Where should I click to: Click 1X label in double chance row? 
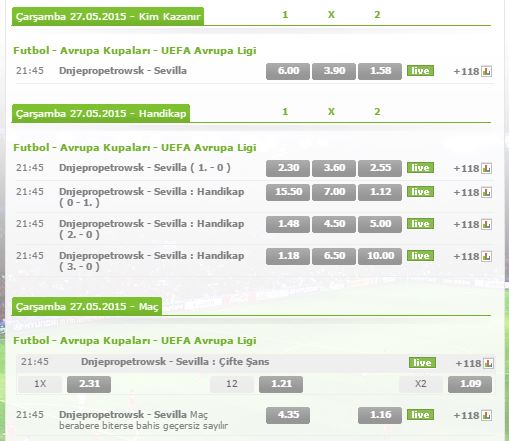40,384
